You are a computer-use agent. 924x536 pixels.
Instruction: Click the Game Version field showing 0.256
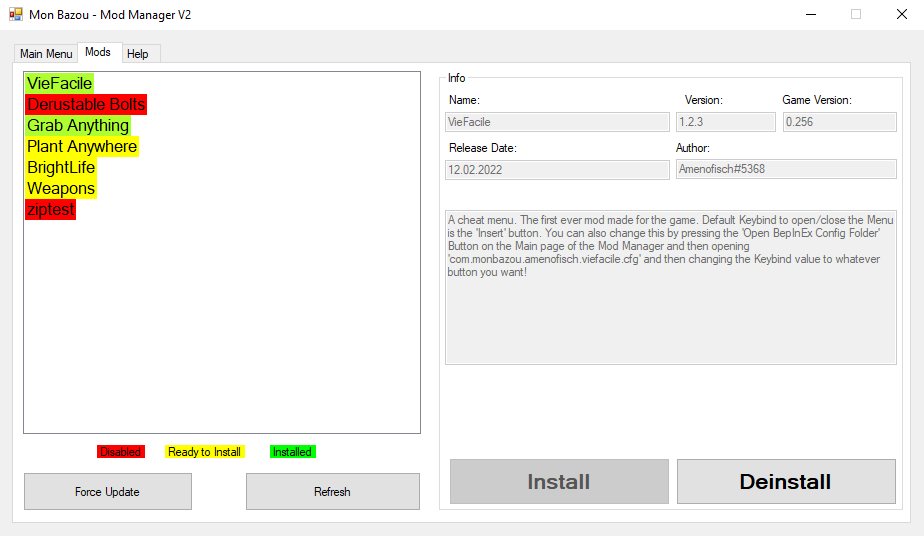click(x=840, y=122)
